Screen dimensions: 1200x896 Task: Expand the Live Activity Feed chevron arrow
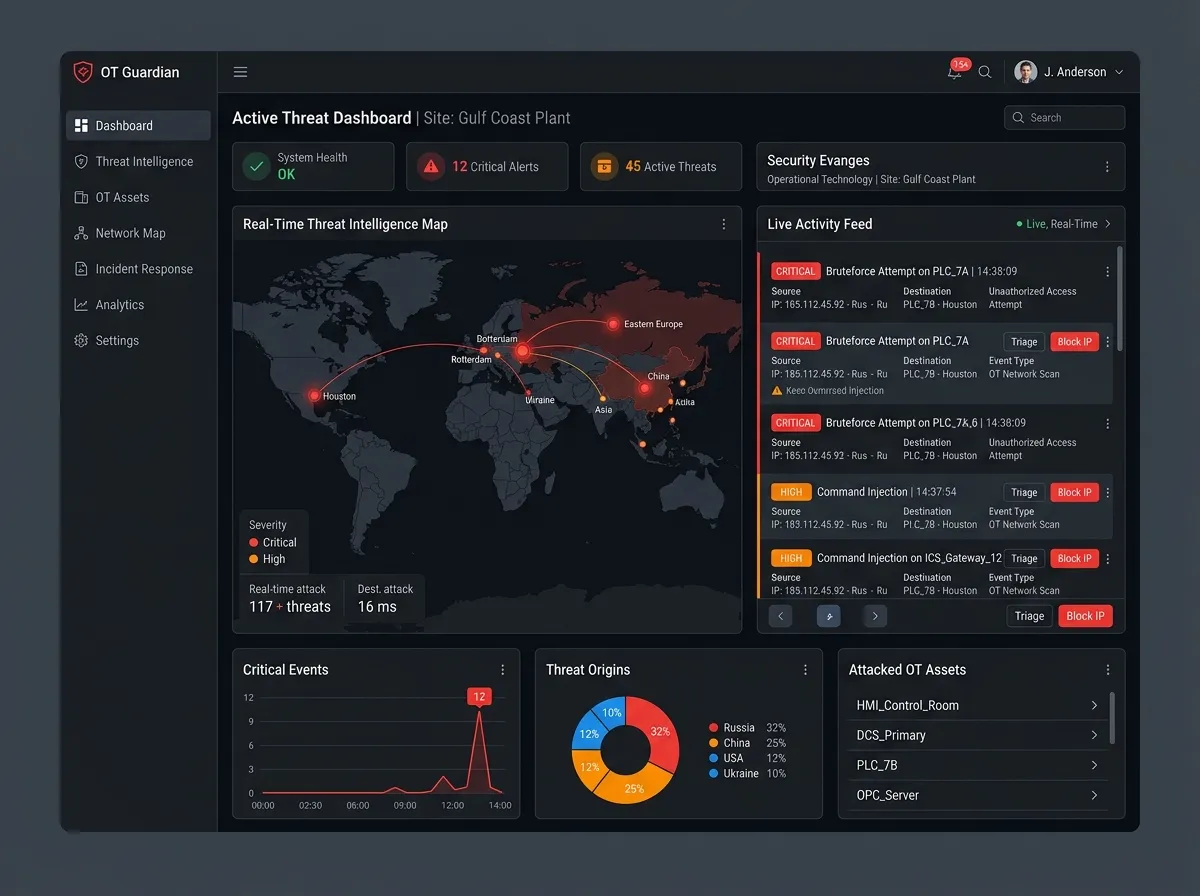pos(1108,224)
